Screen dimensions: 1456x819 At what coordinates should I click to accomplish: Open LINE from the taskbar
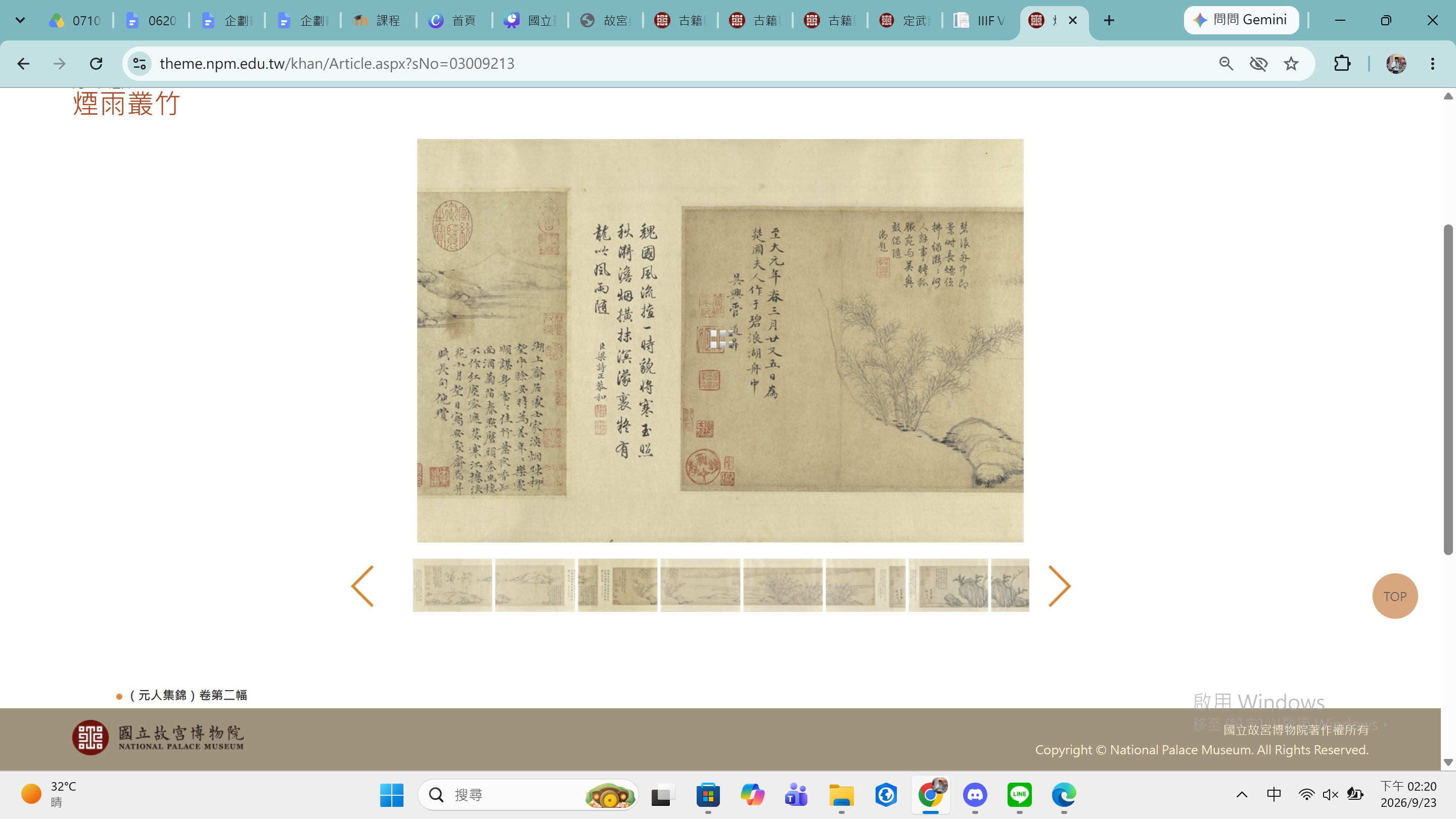(1019, 795)
